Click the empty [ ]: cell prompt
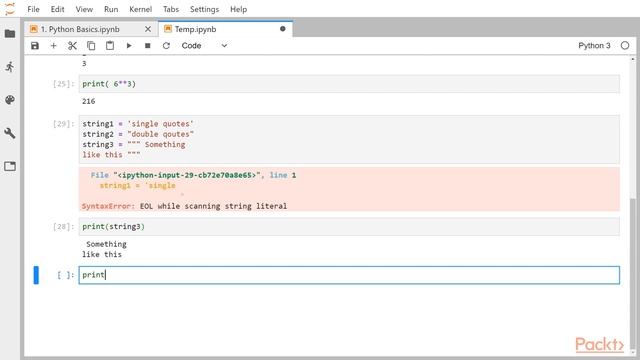The image size is (640, 360). coord(65,275)
